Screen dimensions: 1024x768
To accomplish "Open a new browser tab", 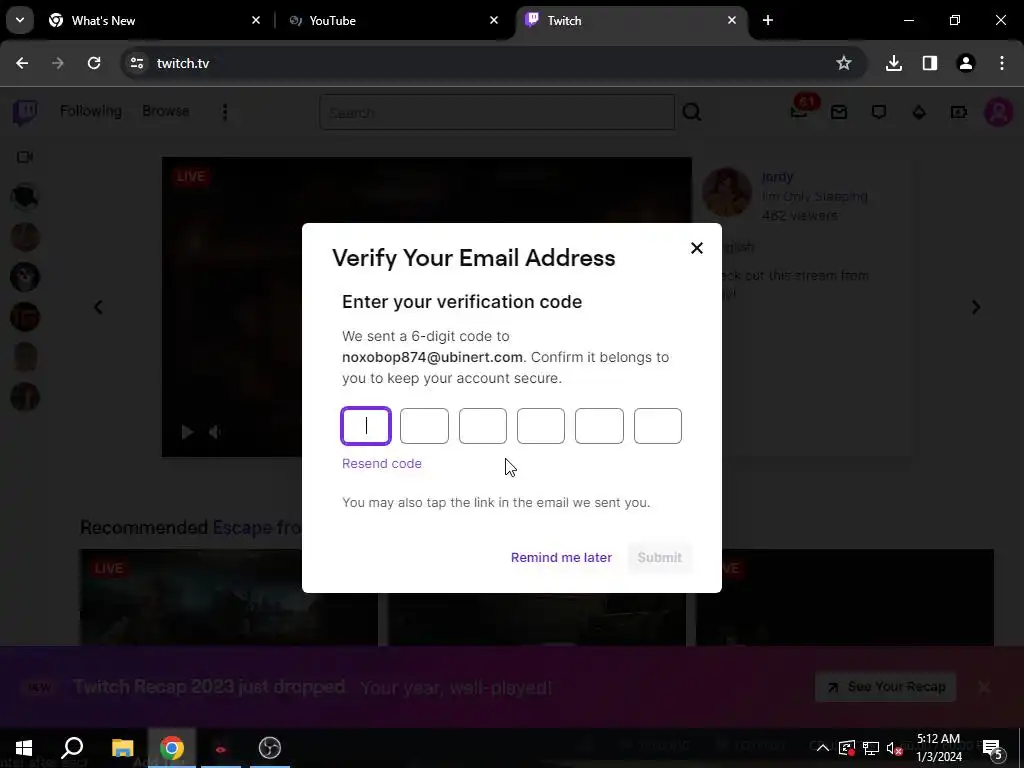I will click(x=768, y=20).
